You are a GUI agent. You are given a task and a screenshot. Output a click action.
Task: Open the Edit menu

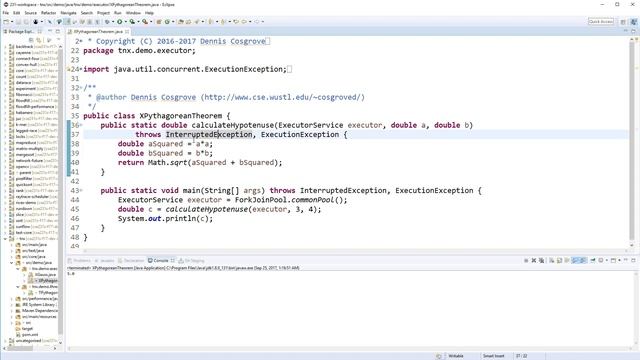[16, 13]
